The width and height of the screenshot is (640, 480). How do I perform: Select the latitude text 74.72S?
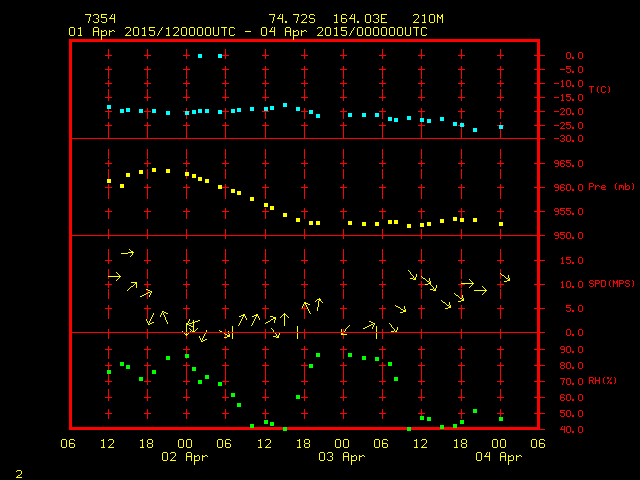pos(292,19)
